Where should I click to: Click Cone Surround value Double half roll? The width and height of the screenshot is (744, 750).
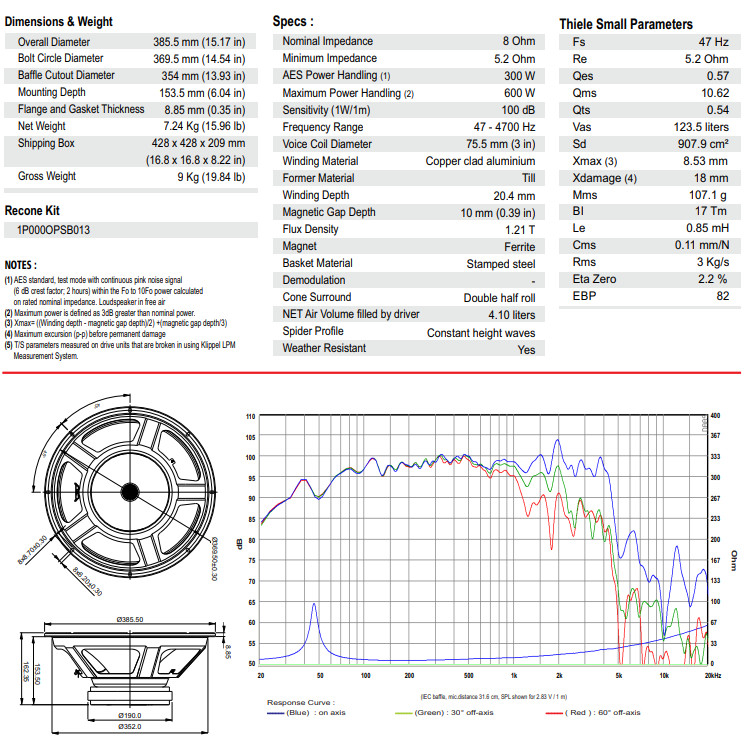point(500,298)
